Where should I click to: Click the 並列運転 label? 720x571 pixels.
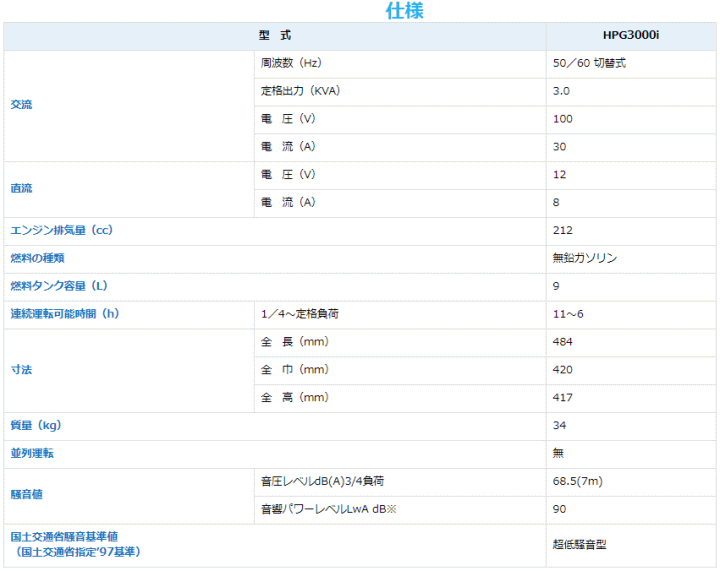(32, 453)
